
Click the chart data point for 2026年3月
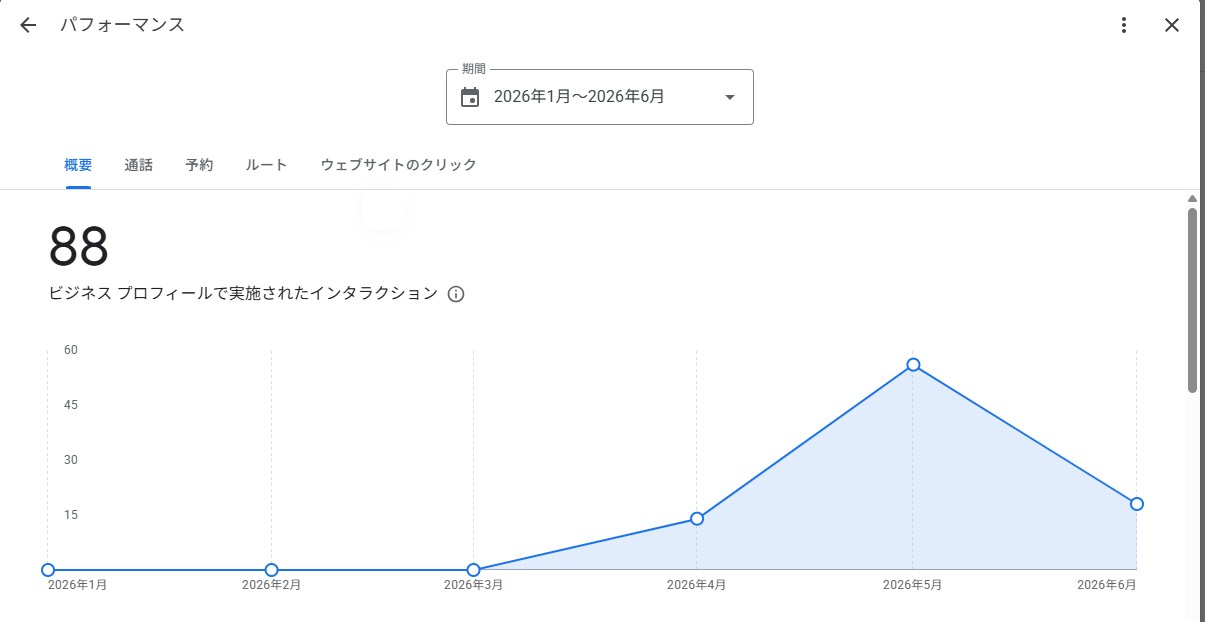[x=473, y=570]
